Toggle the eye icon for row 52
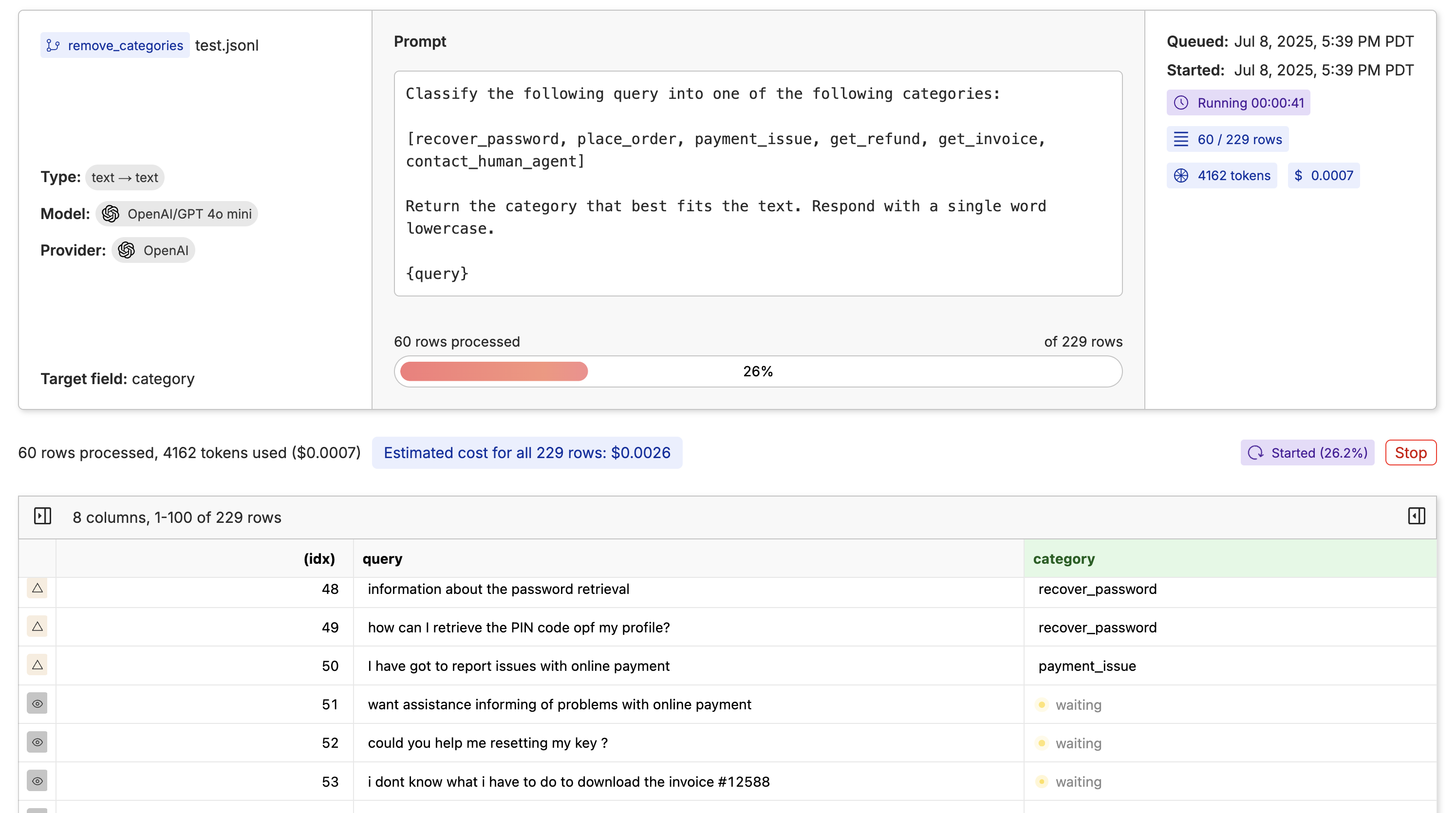This screenshot has height=813, width=1456. (37, 742)
